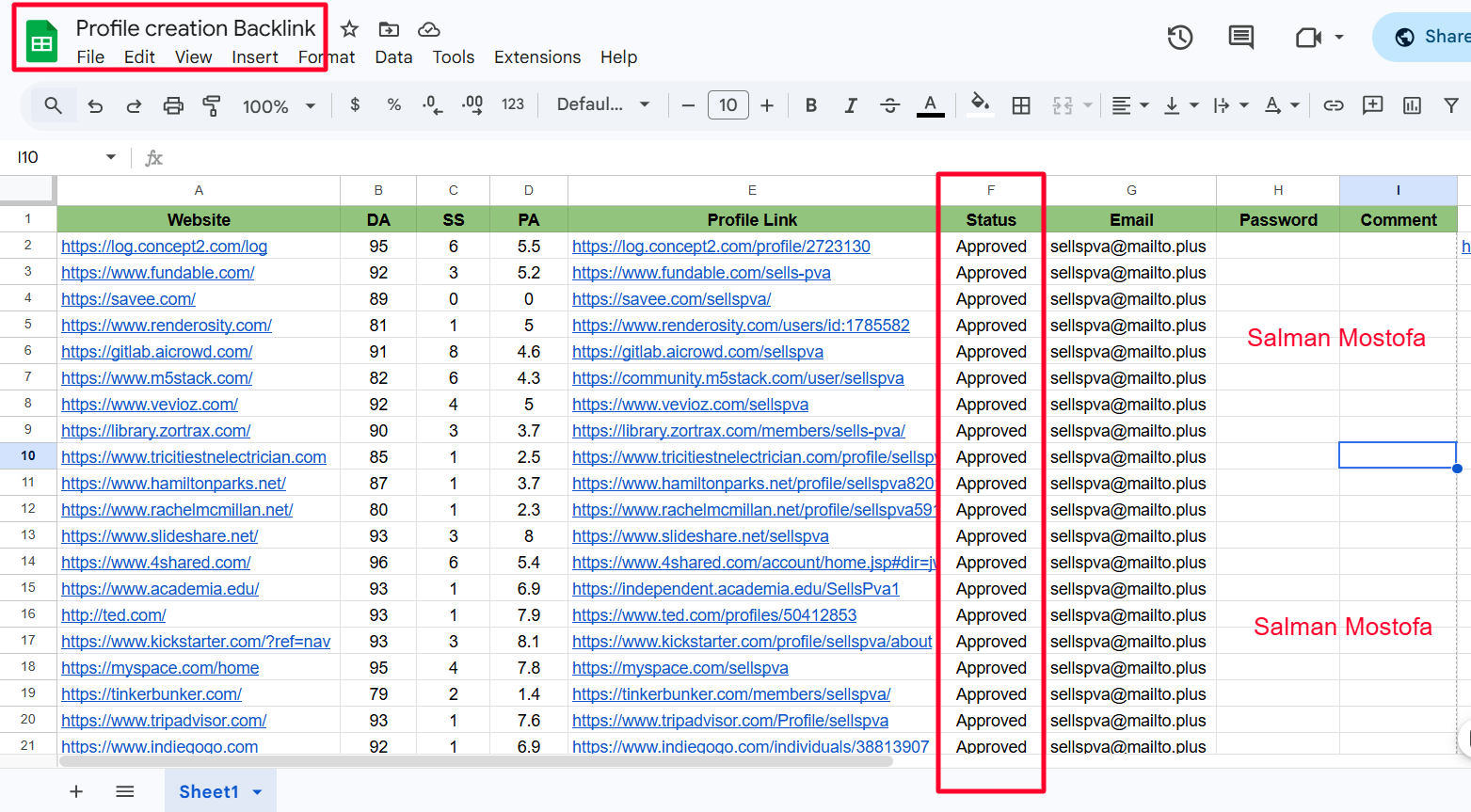
Task: Open the Data menu
Action: pyautogui.click(x=393, y=57)
